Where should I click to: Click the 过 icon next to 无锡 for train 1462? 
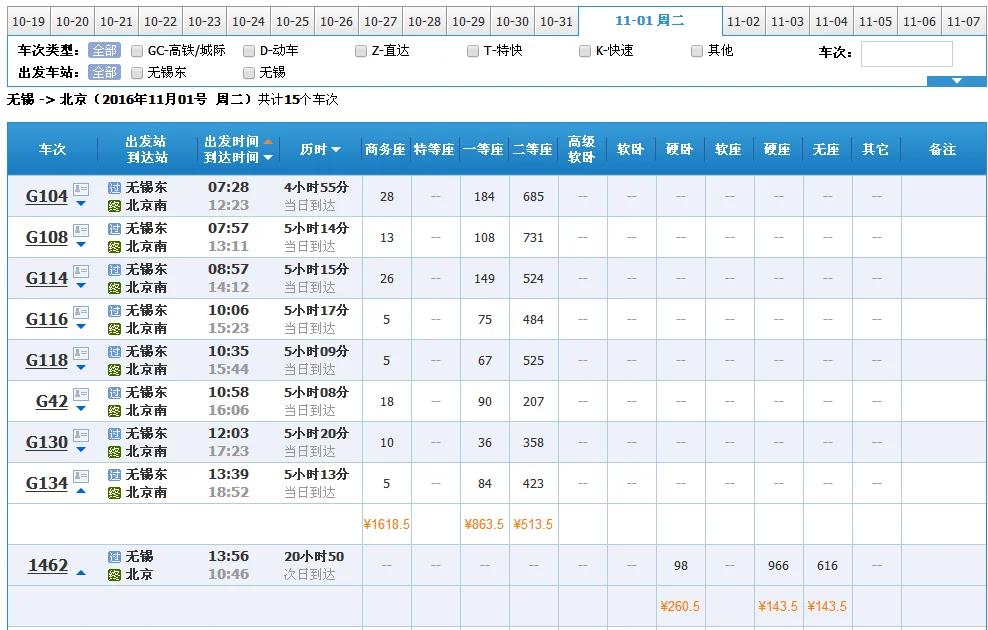tap(113, 558)
